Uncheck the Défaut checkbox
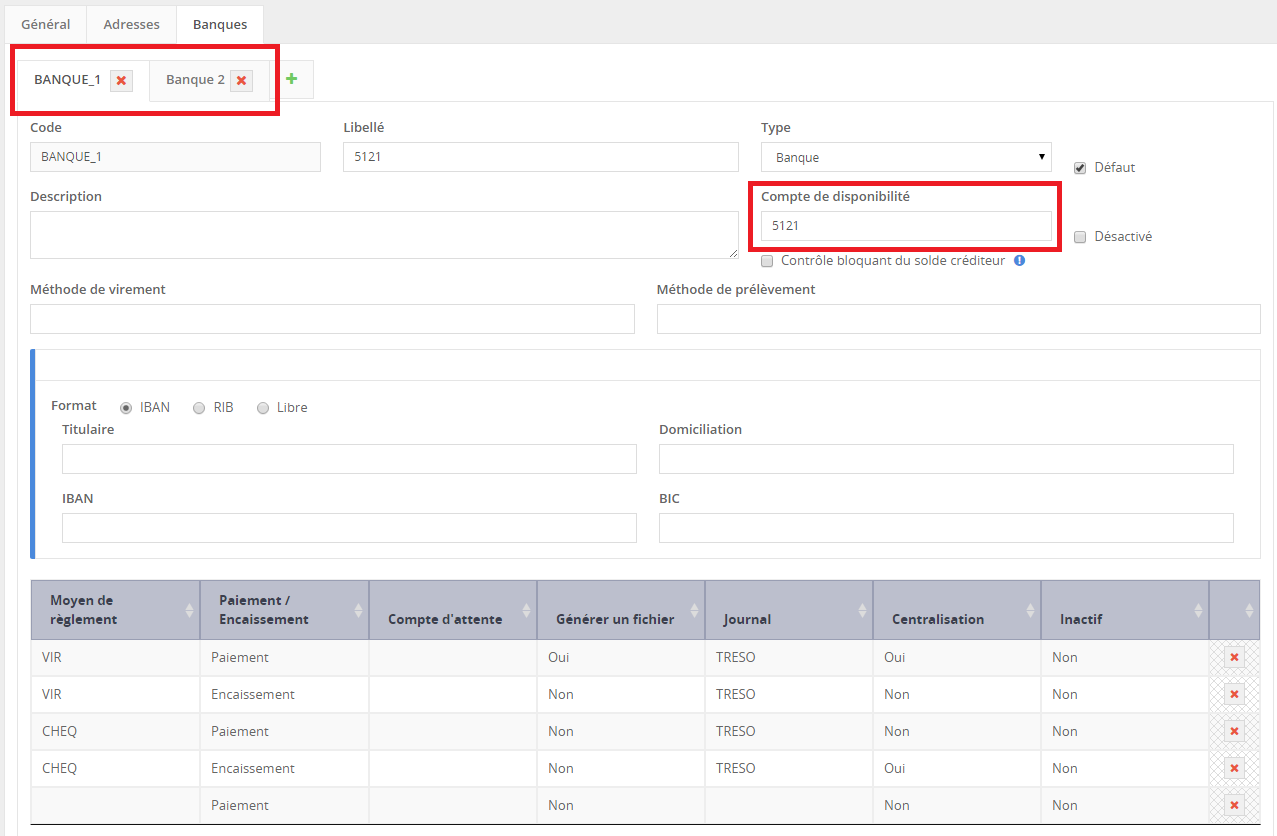 pyautogui.click(x=1080, y=168)
